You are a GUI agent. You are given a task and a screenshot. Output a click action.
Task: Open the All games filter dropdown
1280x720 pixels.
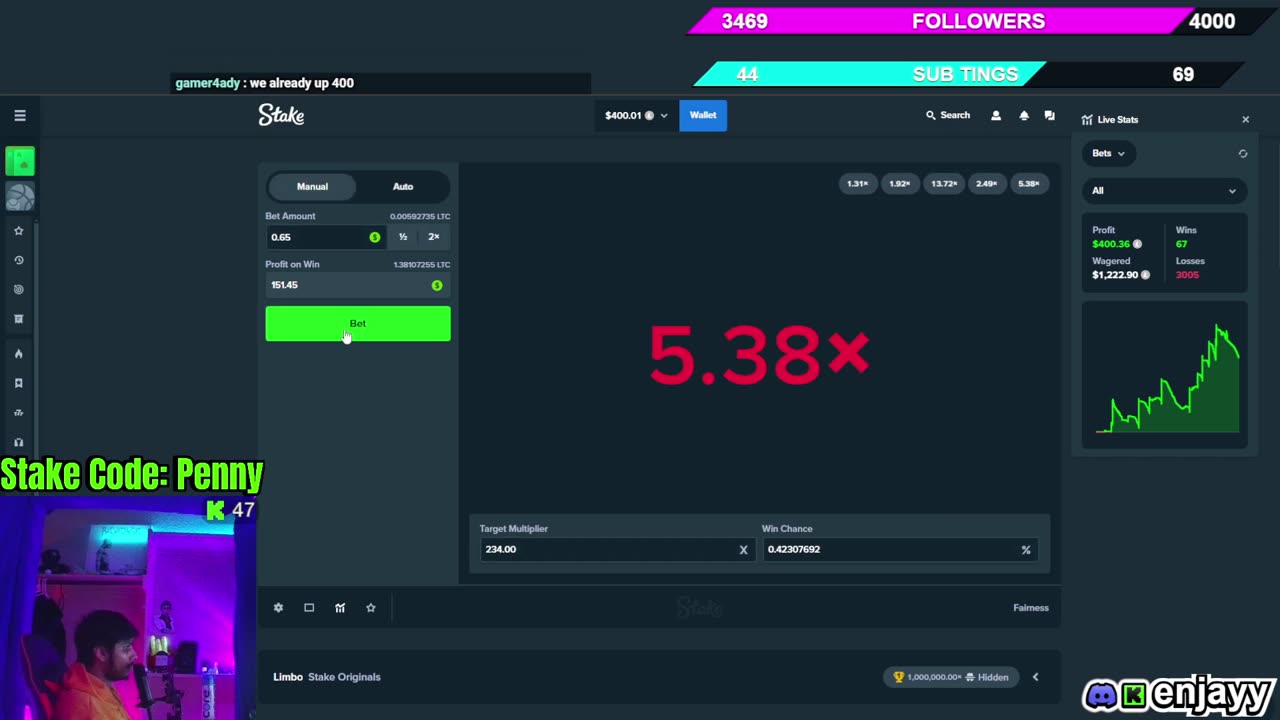tap(1165, 191)
